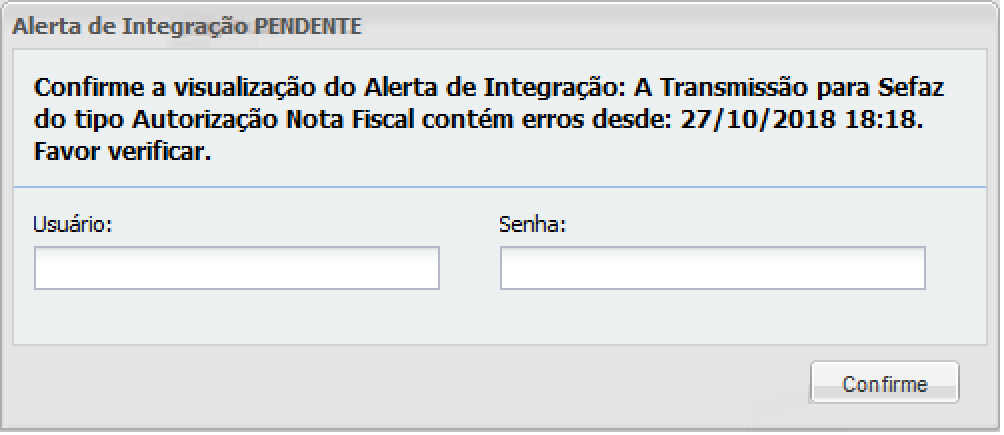This screenshot has height=435, width=1004.
Task: Click the Usuário input field
Action: [237, 268]
